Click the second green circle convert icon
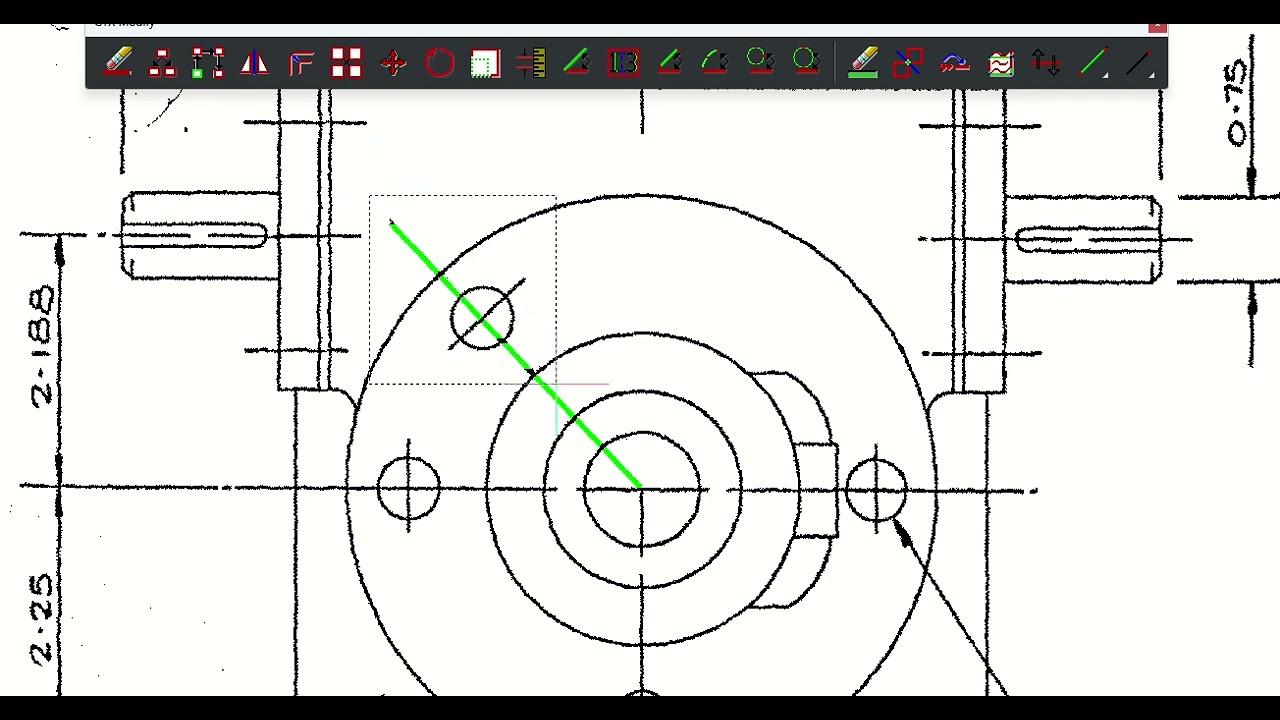 click(807, 63)
